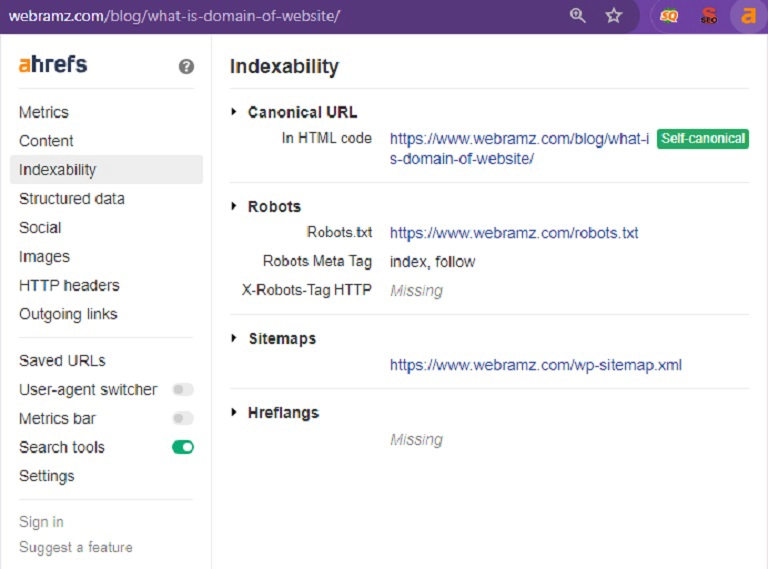
Task: Collapse the Sitemaps section arrow
Action: click(x=234, y=338)
